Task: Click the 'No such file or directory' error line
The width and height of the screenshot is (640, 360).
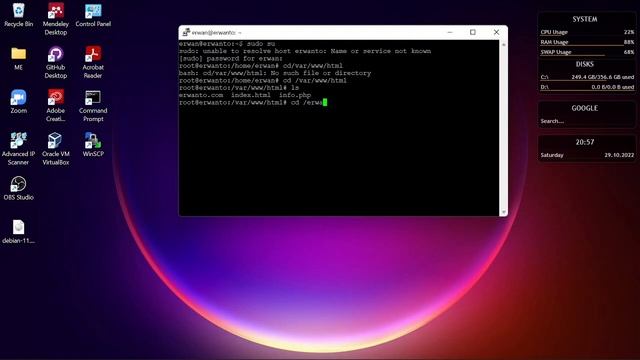Action: click(x=275, y=73)
